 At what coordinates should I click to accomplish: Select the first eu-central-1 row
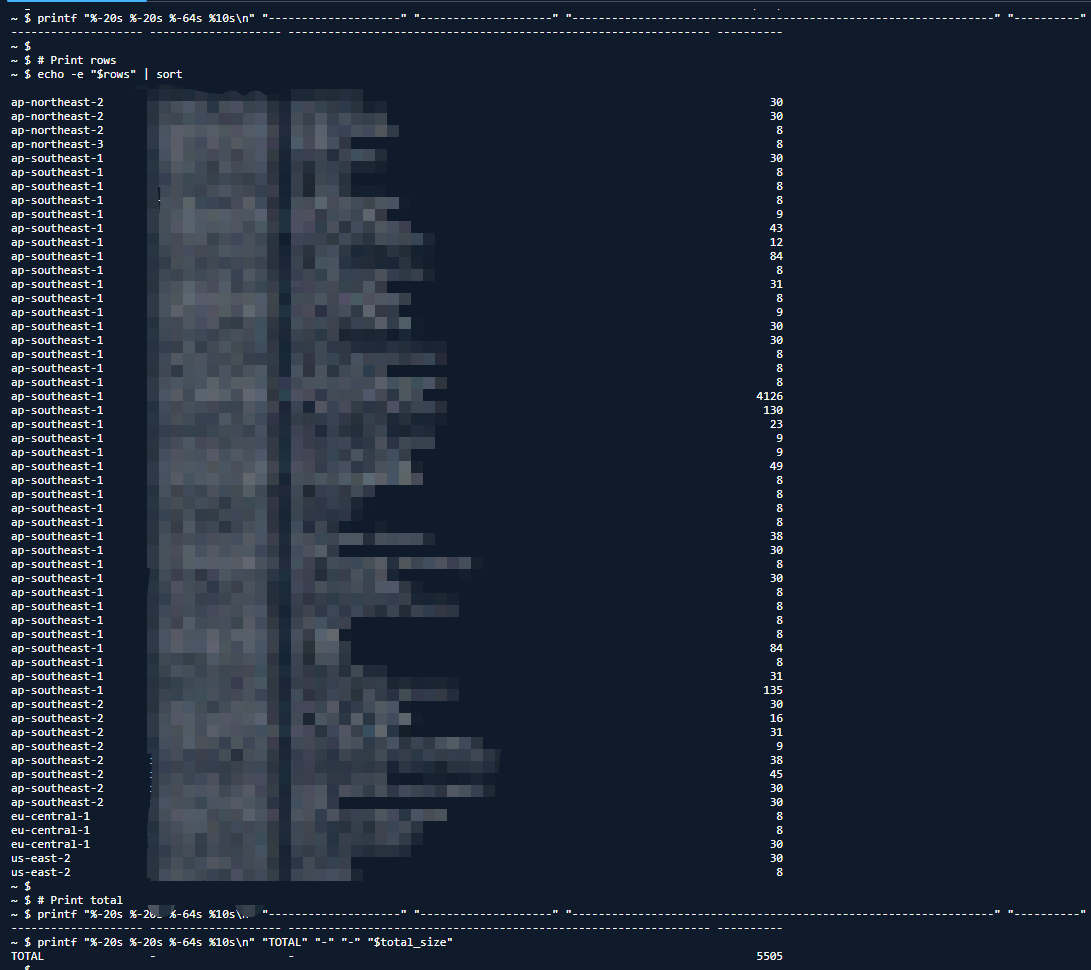pos(50,815)
